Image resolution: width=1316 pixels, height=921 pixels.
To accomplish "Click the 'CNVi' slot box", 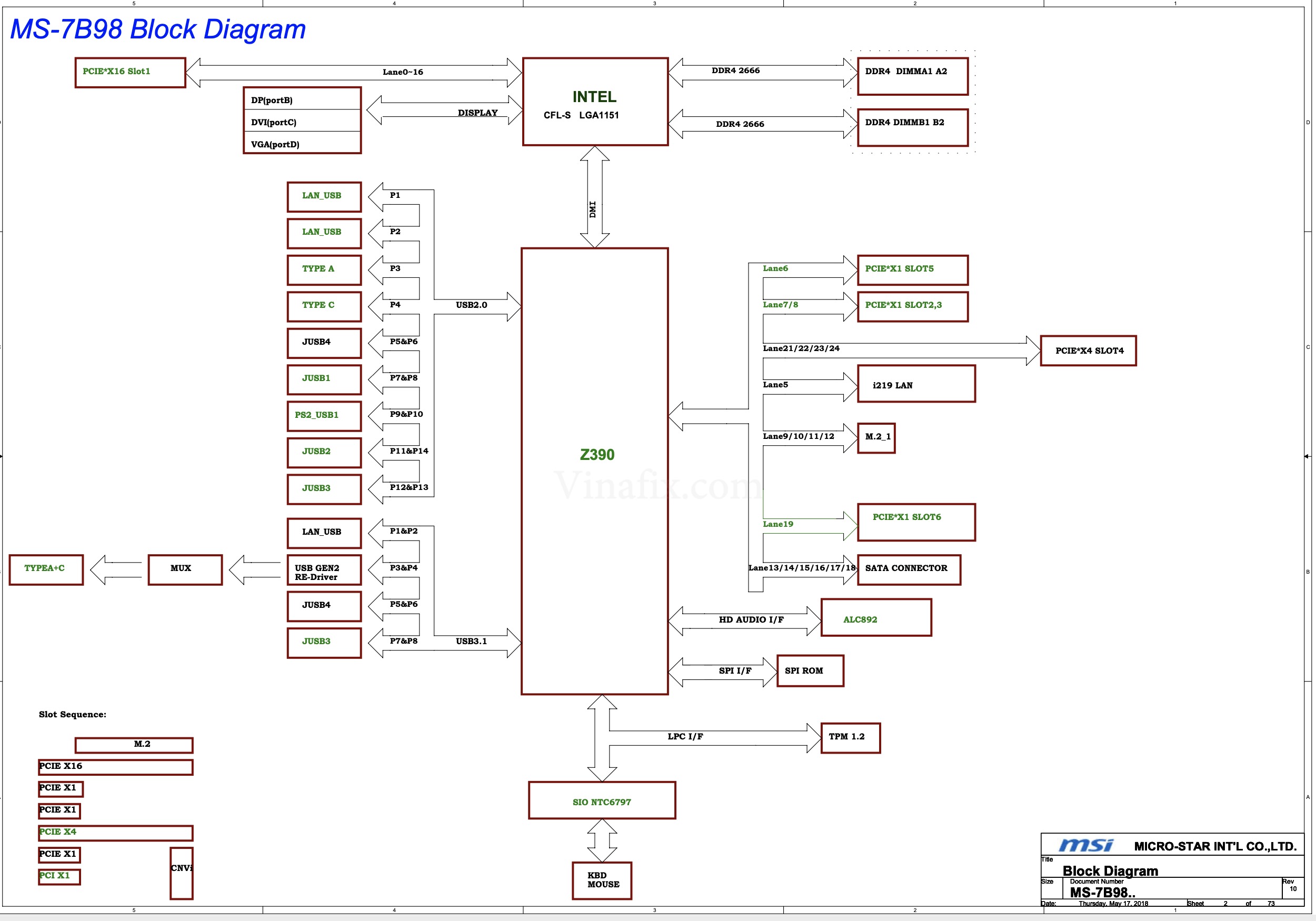I will point(182,873).
